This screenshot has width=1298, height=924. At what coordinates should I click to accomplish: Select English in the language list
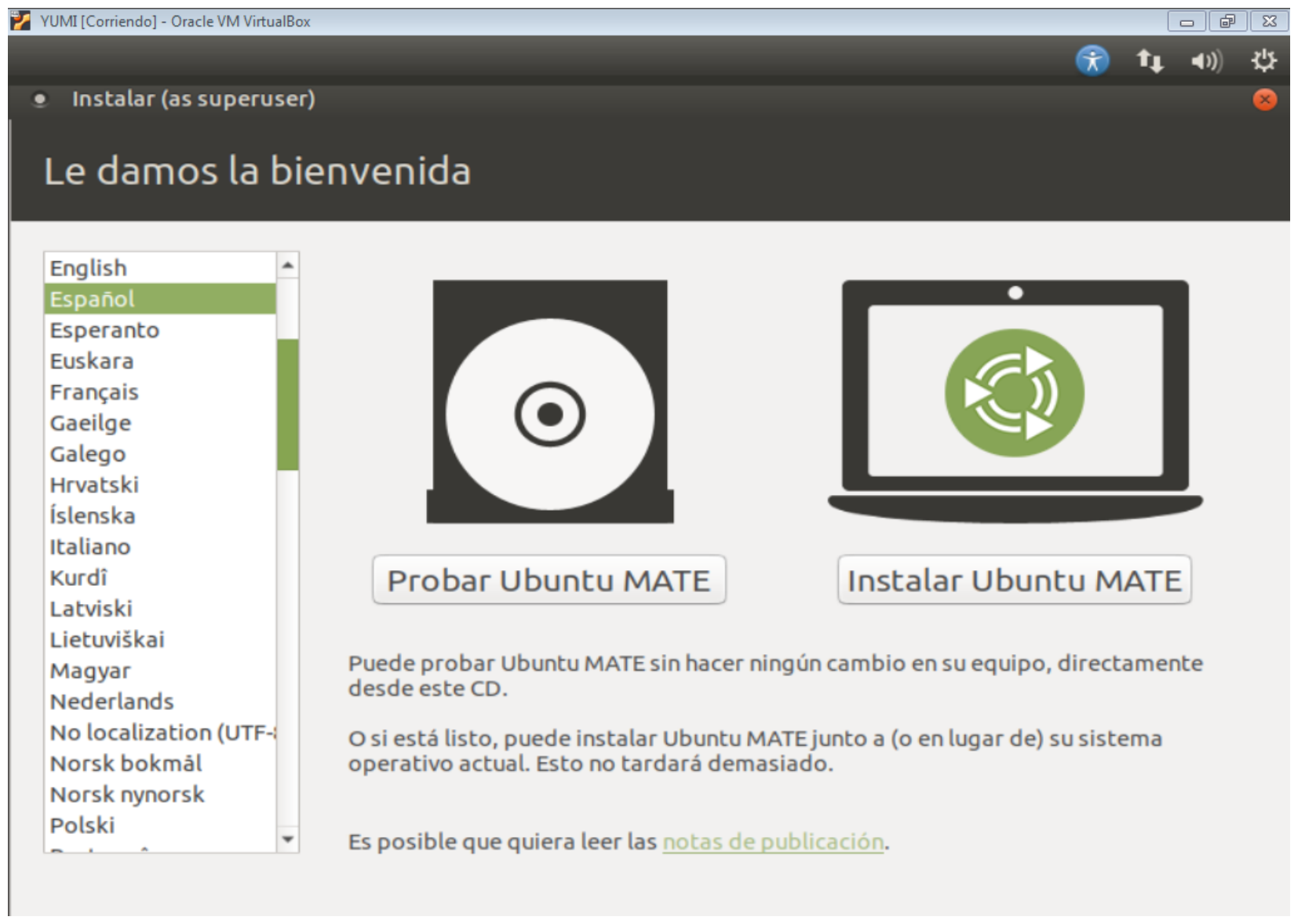89,268
